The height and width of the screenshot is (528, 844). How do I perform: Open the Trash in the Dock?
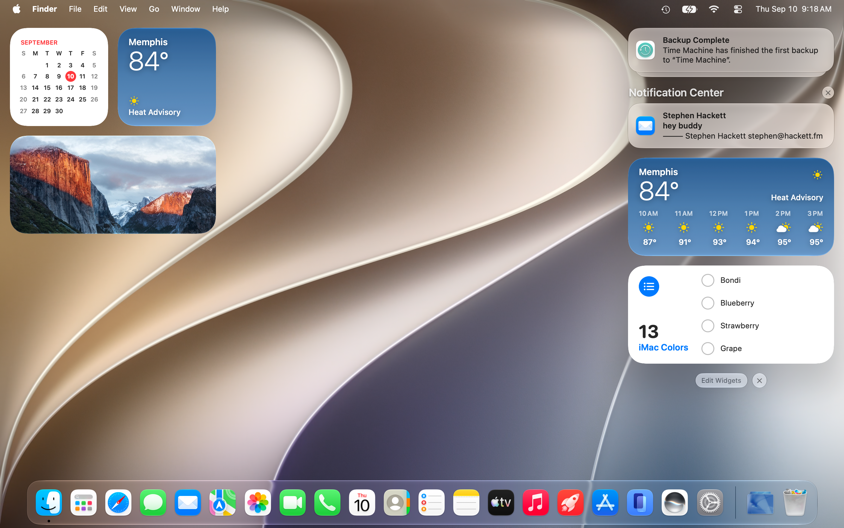coord(795,503)
